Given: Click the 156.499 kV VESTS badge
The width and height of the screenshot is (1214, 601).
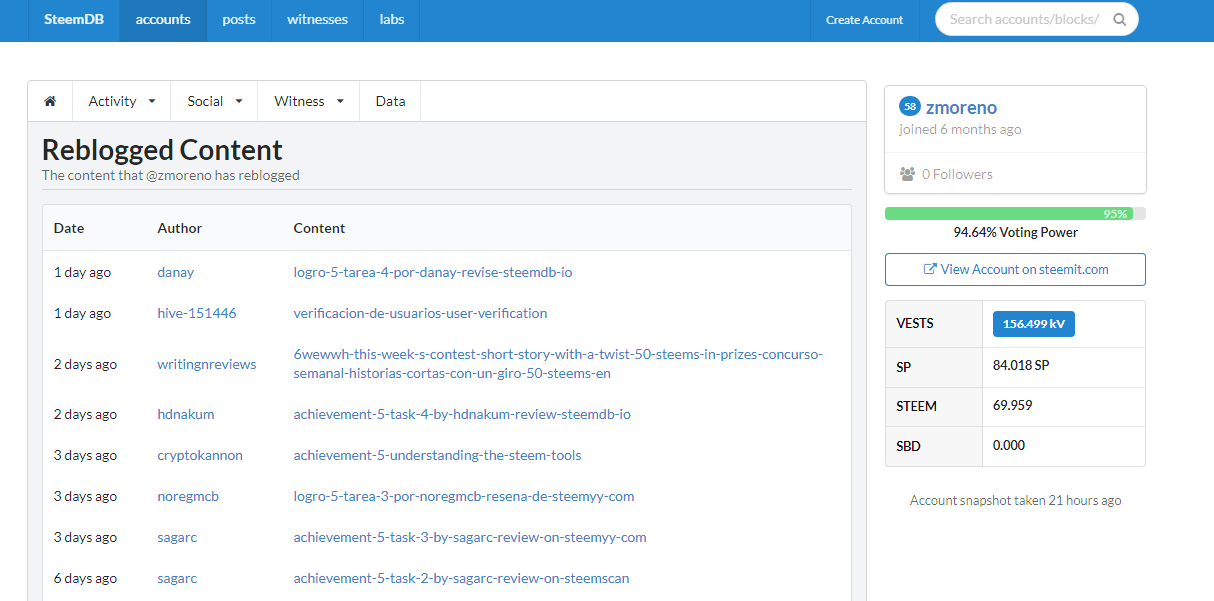Looking at the screenshot, I should click(x=1033, y=324).
